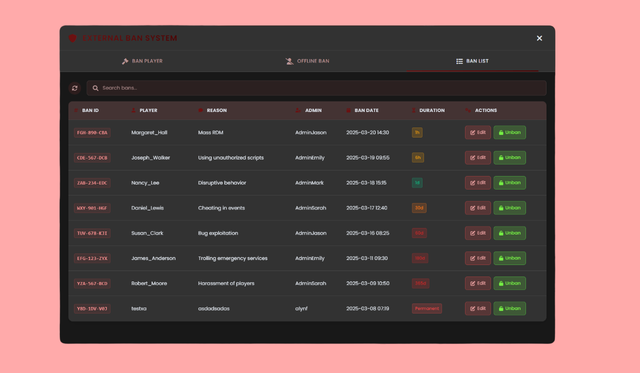Refresh the ban list with the reload icon
640x373 pixels.
pos(75,88)
